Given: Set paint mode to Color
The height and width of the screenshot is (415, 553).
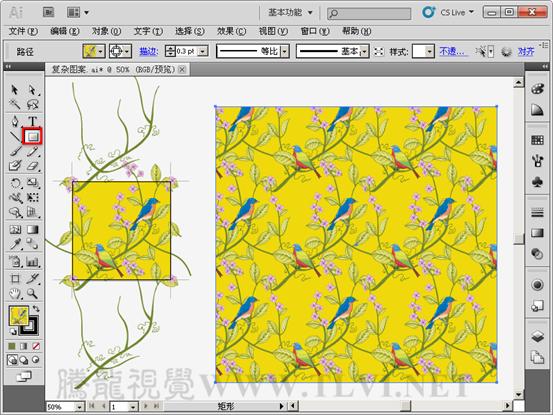Looking at the screenshot, I should pyautogui.click(x=12, y=346).
